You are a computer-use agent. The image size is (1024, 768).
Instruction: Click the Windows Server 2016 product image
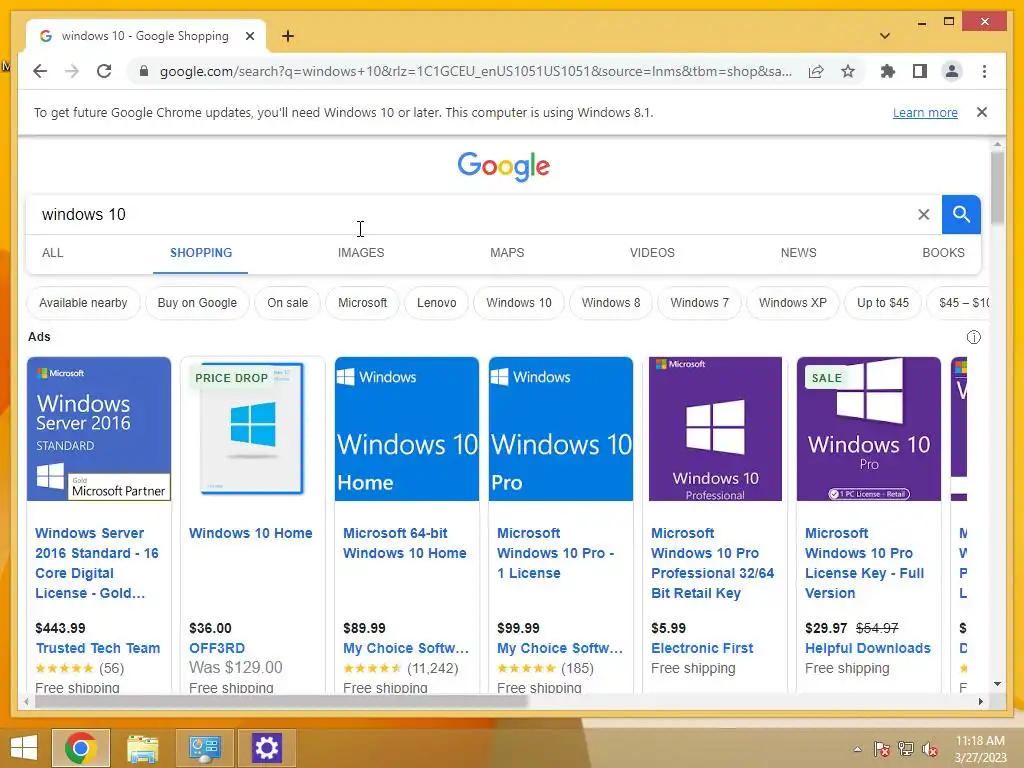pyautogui.click(x=99, y=429)
